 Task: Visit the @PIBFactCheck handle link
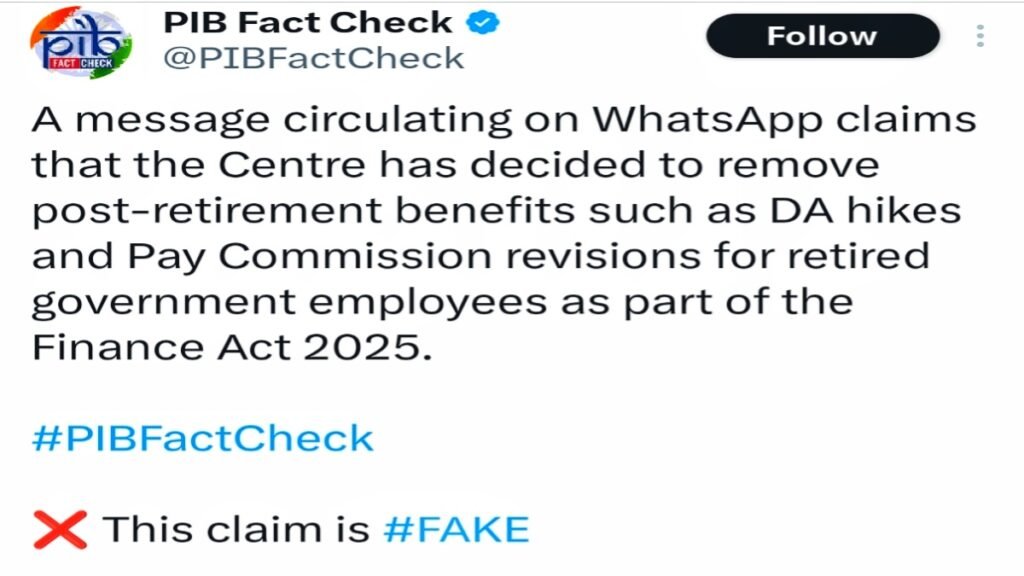(313, 58)
